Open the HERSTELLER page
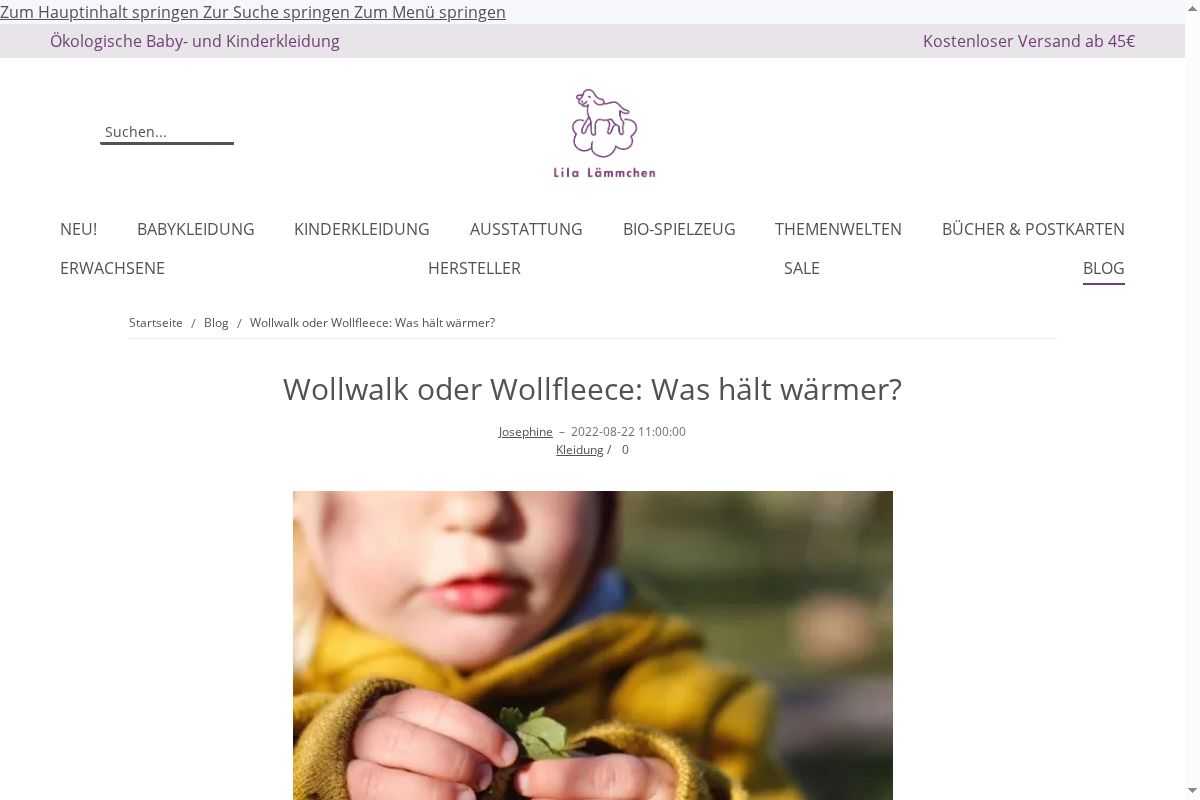Viewport: 1200px width, 800px height. (474, 268)
